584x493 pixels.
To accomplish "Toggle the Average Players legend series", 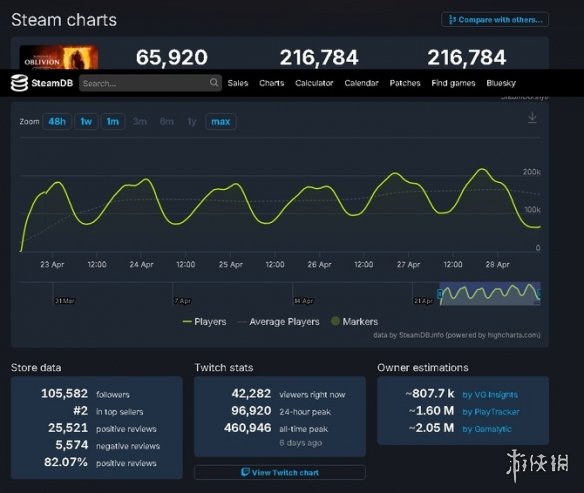I will click(x=279, y=322).
